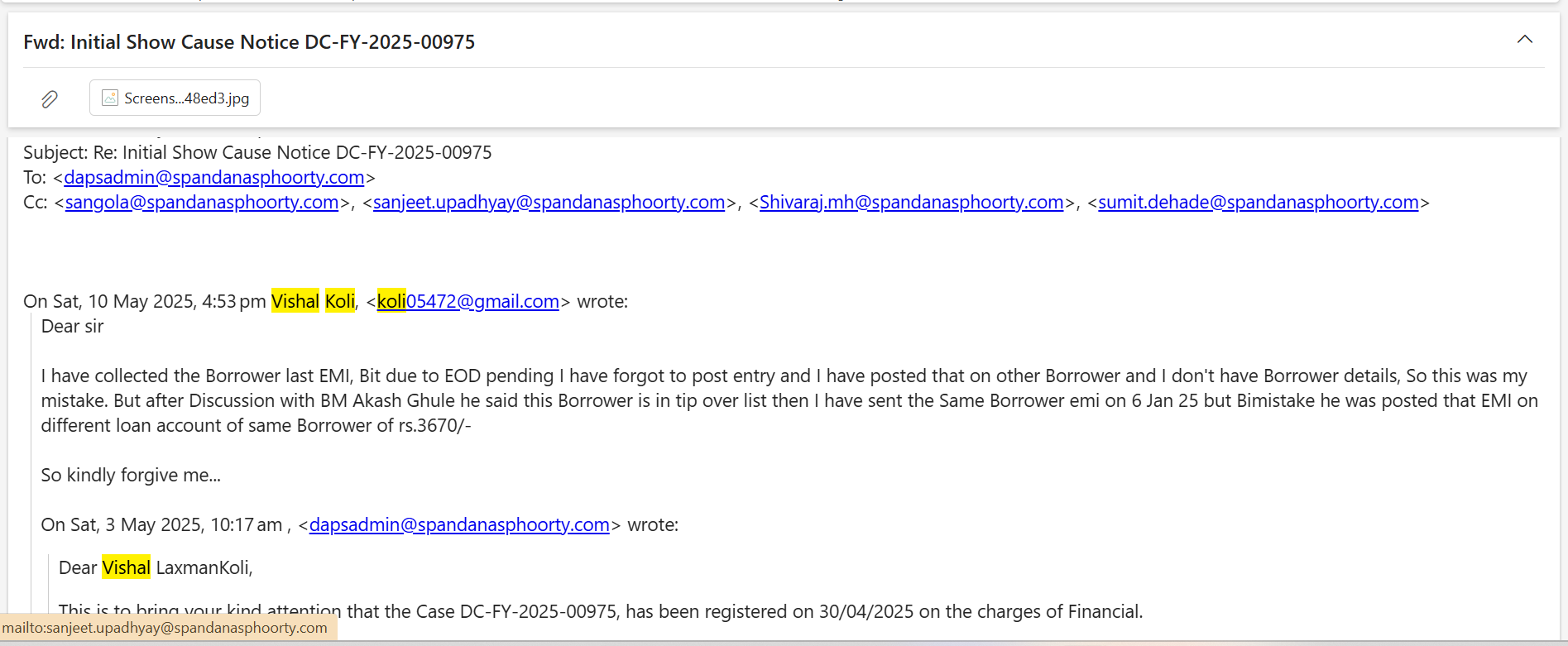This screenshot has height=646, width=1568.
Task: Click highlighted "Vishal" in the Dear greeting
Action: tap(126, 567)
